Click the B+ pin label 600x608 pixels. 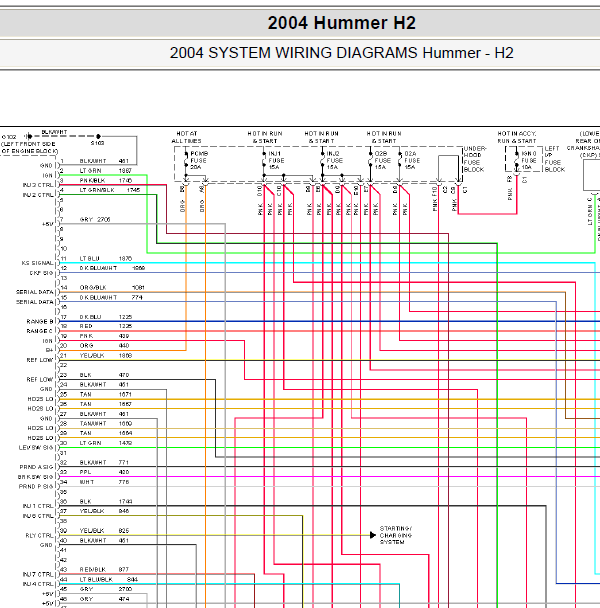coord(50,350)
